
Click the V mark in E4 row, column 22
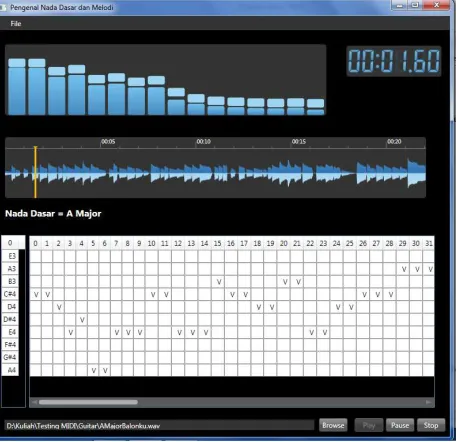pos(311,333)
